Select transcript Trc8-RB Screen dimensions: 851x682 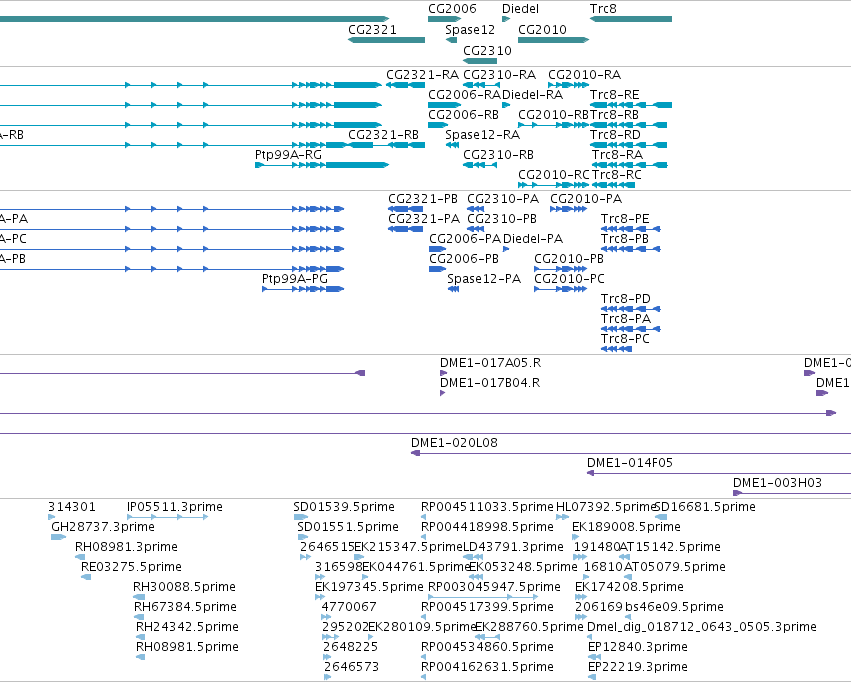[x=628, y=125]
